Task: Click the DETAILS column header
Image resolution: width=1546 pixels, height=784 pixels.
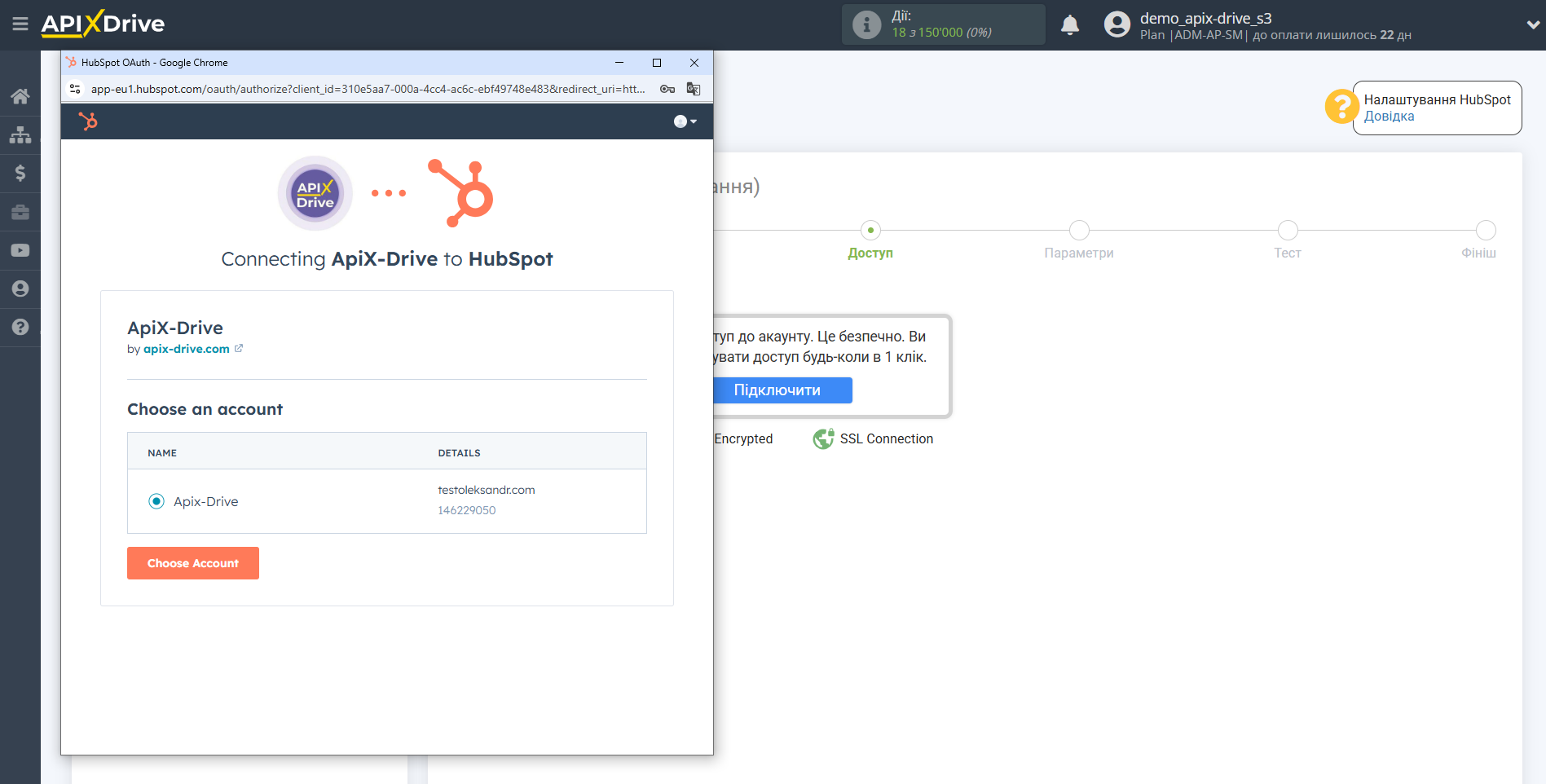Action: click(x=459, y=453)
